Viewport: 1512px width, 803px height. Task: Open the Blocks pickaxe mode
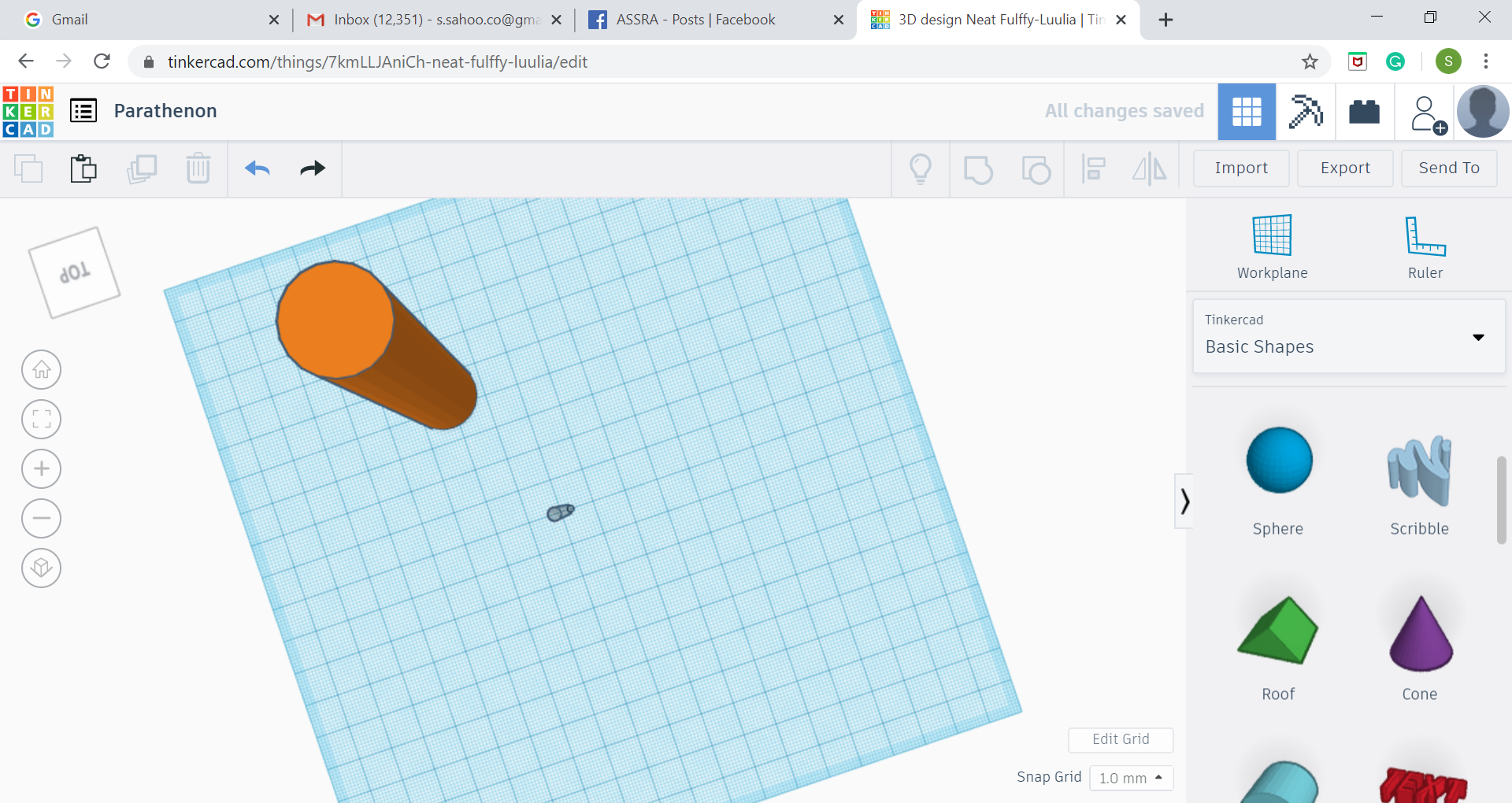point(1306,112)
